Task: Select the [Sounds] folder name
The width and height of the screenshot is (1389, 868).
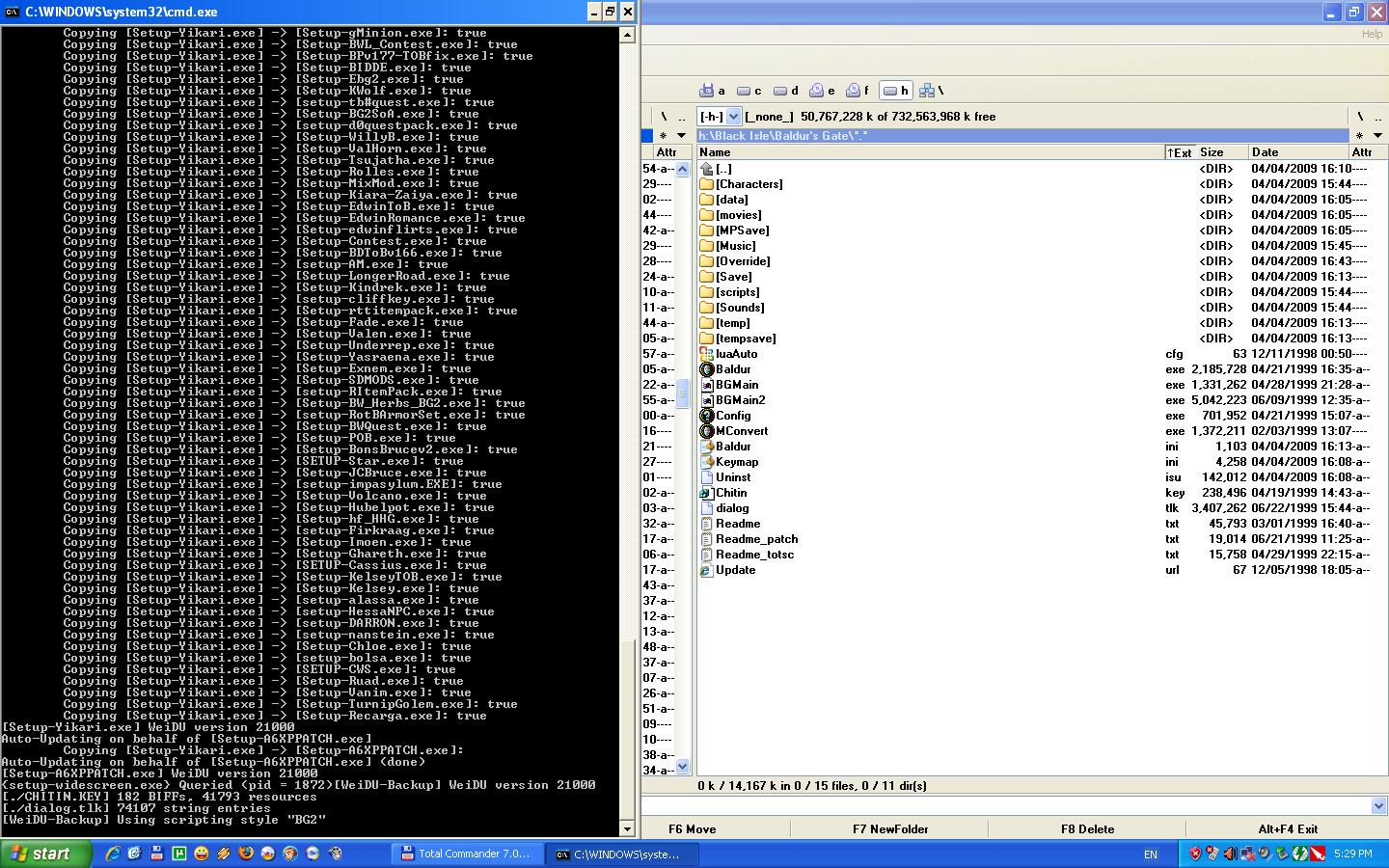Action: pos(740,308)
